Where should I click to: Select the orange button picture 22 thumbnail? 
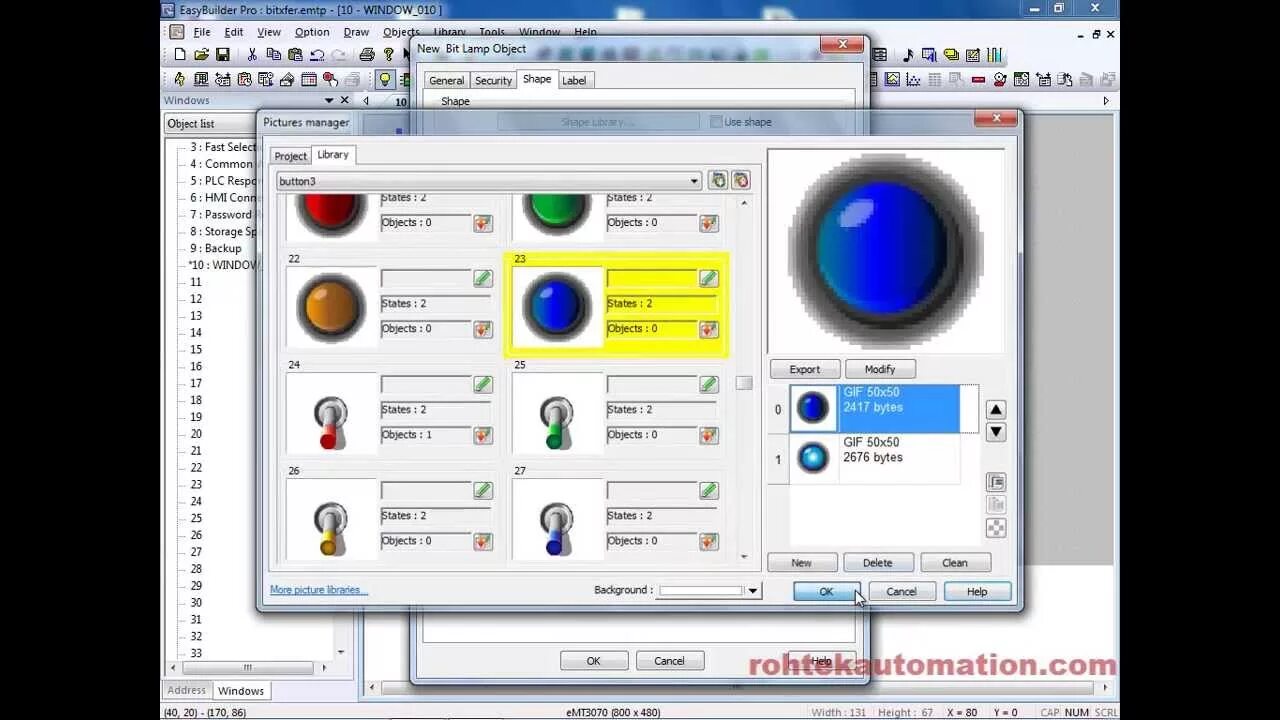(331, 306)
